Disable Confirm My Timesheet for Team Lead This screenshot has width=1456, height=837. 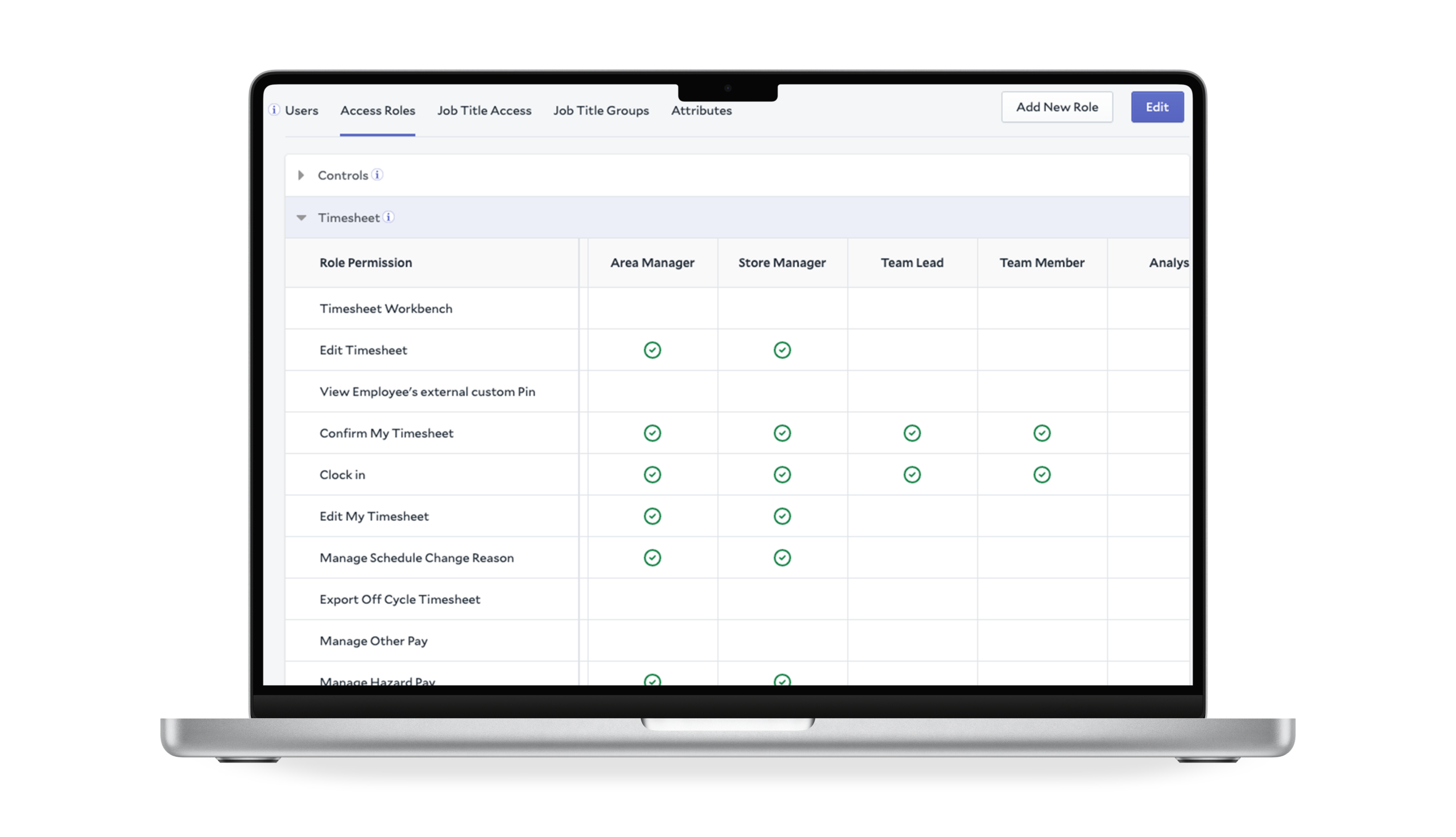tap(912, 433)
